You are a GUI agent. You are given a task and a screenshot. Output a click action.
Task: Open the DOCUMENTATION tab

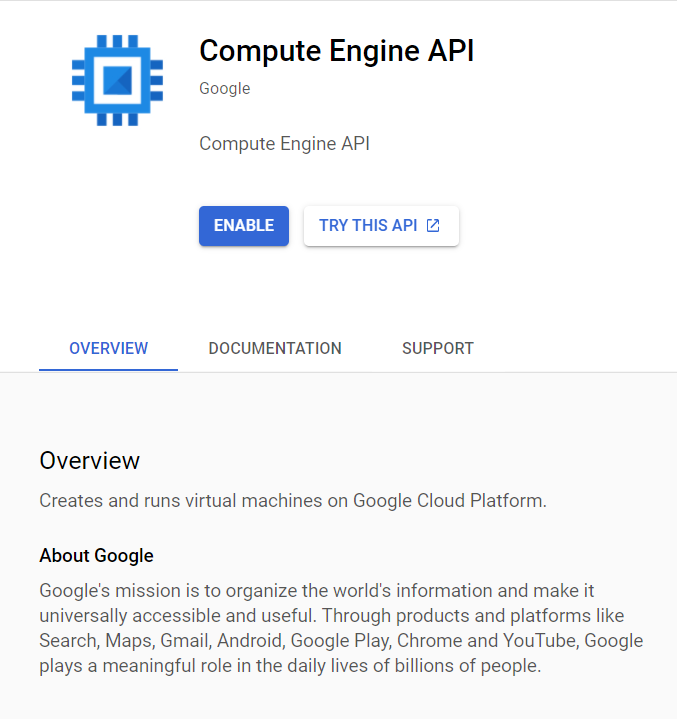click(275, 348)
